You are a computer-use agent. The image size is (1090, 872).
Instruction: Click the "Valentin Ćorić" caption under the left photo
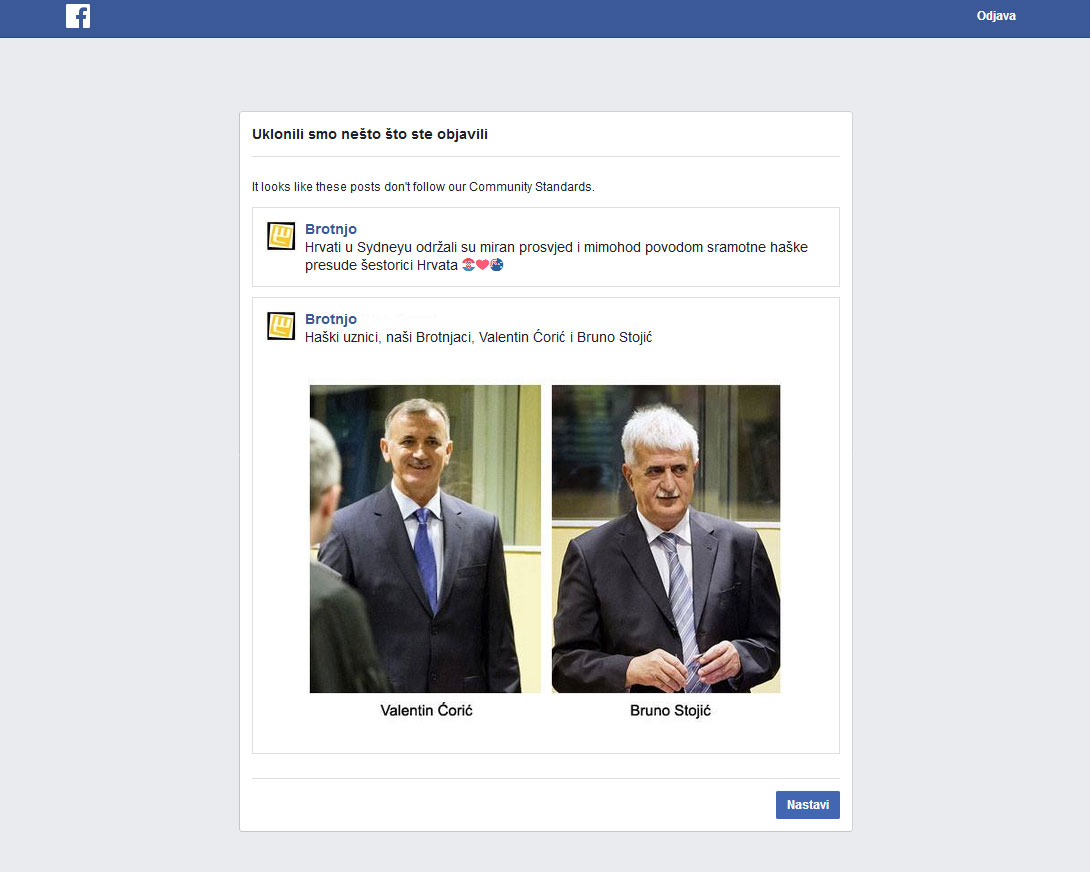click(426, 711)
